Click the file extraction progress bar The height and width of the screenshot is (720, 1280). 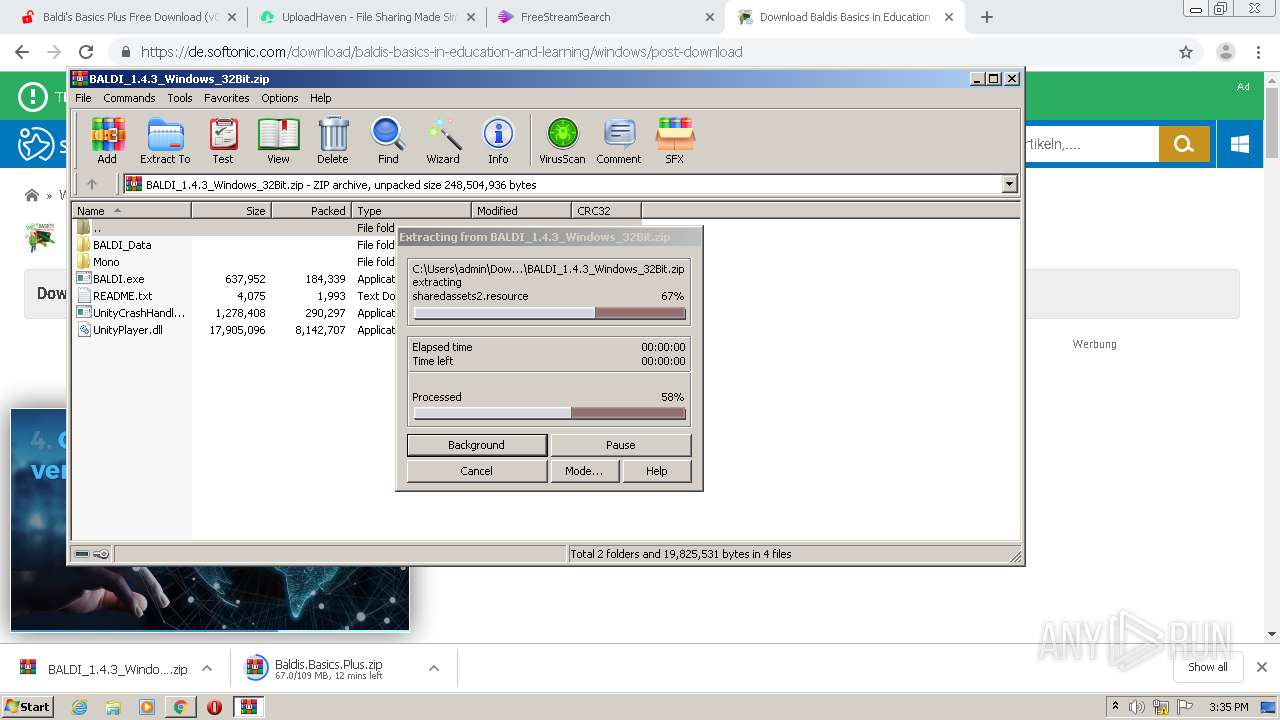549,313
